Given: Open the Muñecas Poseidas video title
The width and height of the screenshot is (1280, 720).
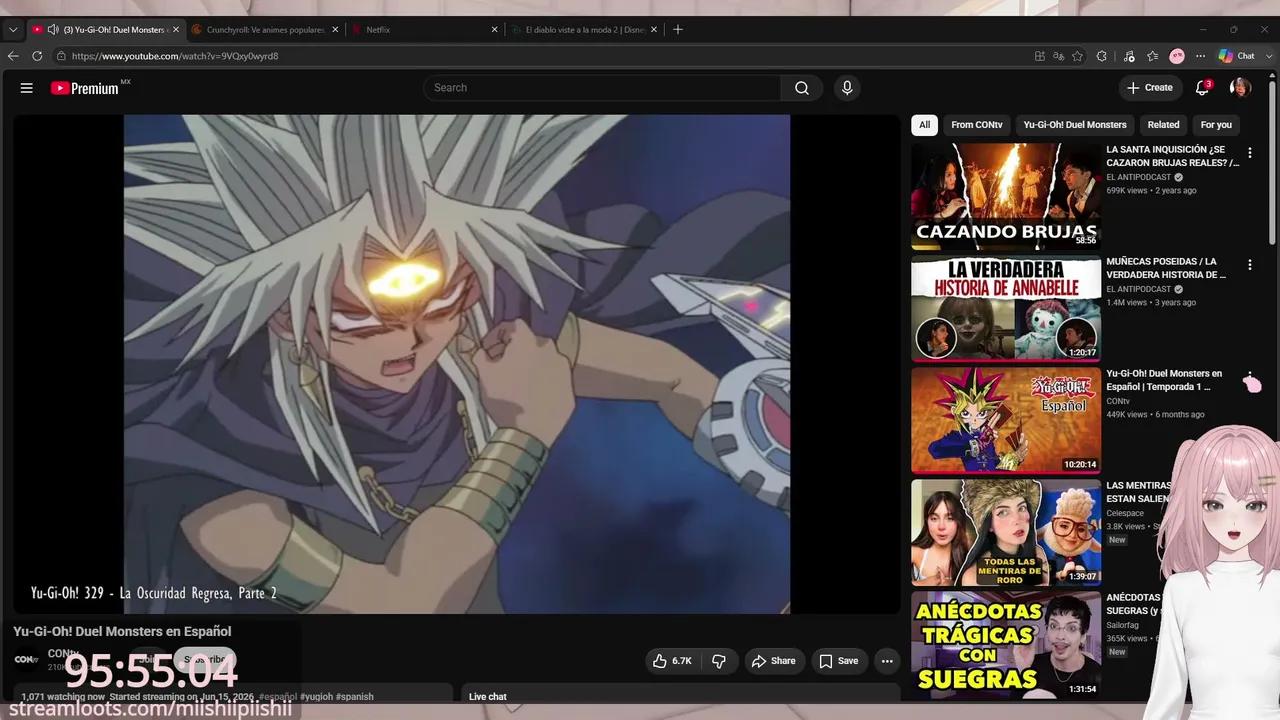Looking at the screenshot, I should (x=1166, y=268).
